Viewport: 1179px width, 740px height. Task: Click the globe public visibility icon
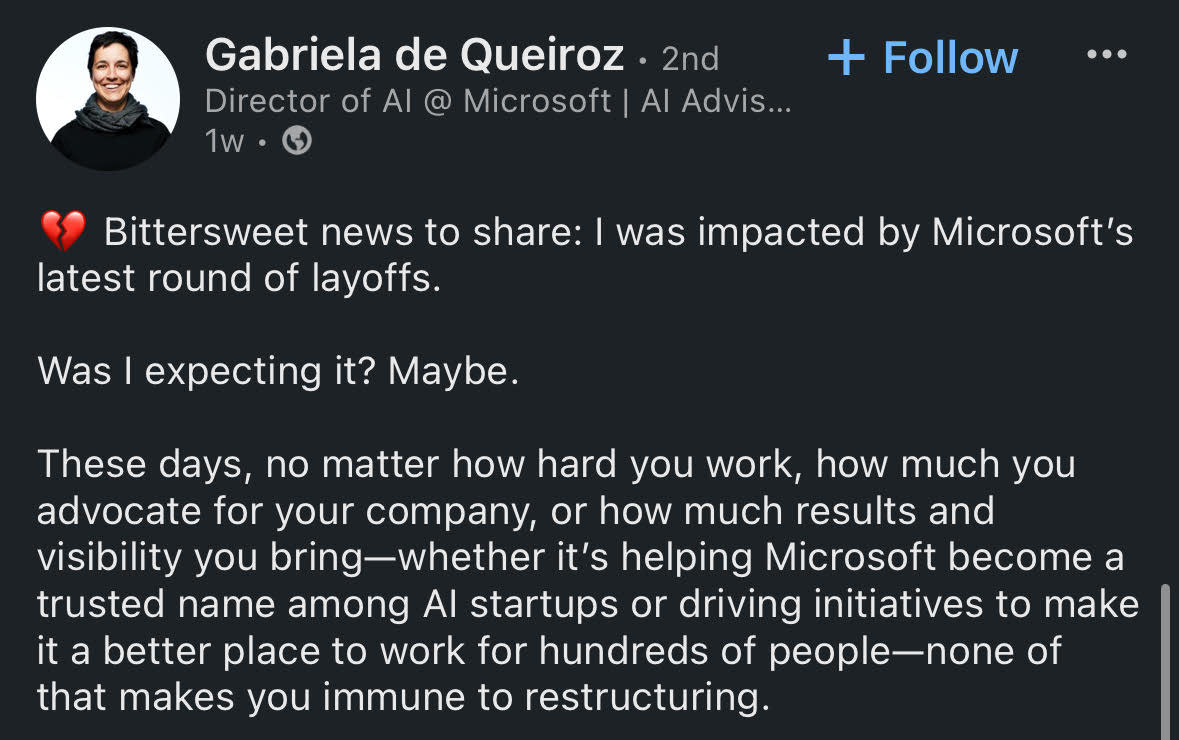[x=297, y=142]
